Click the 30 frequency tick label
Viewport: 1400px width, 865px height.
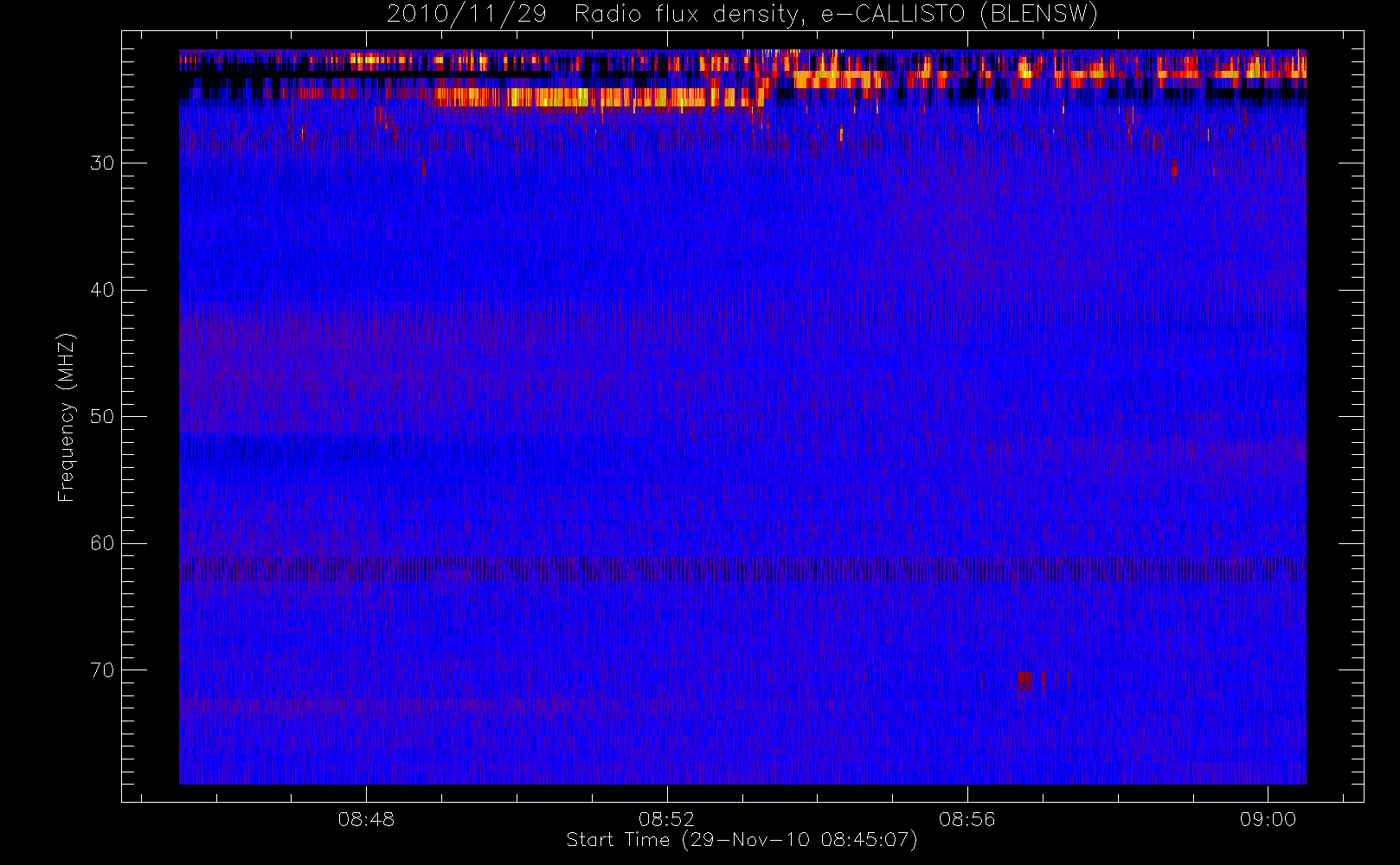click(x=102, y=163)
